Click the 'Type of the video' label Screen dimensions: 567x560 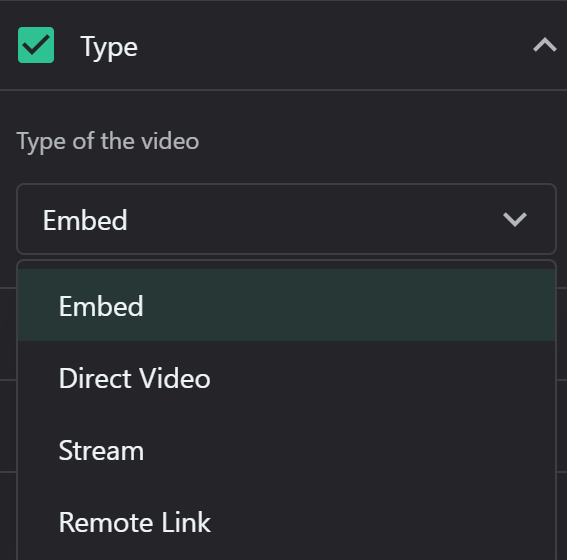pos(108,141)
